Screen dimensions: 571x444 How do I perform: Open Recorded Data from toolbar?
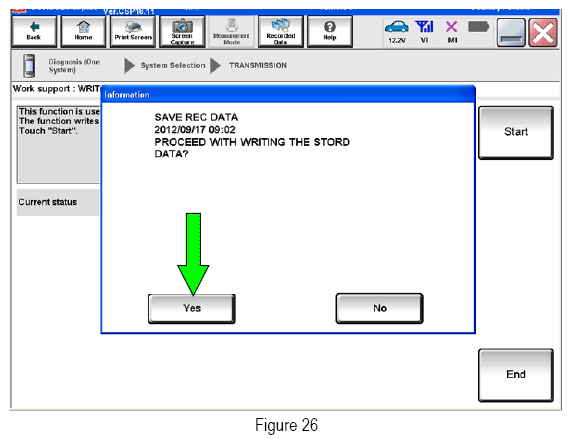[x=280, y=32]
